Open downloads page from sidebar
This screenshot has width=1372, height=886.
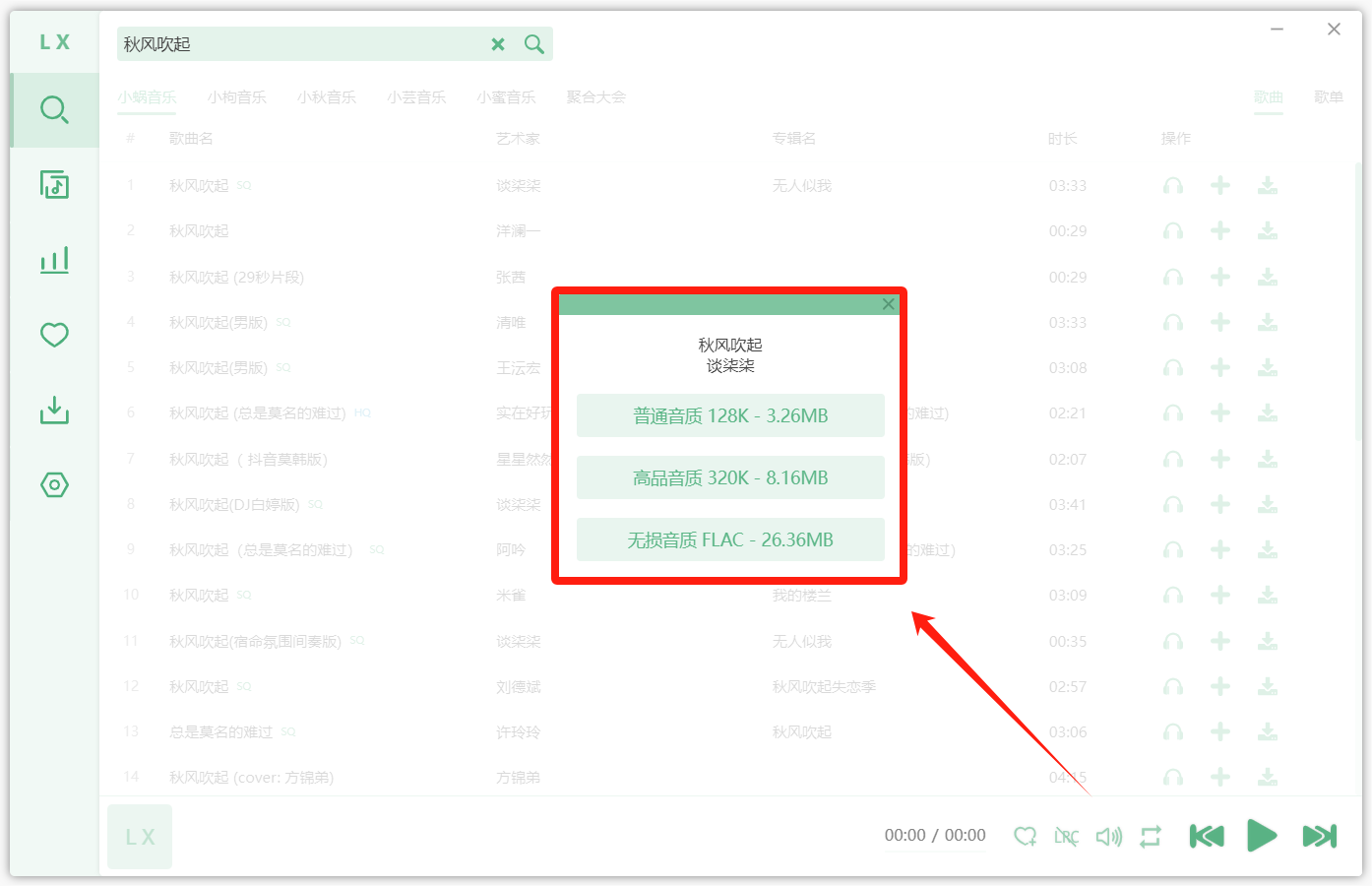pos(54,410)
